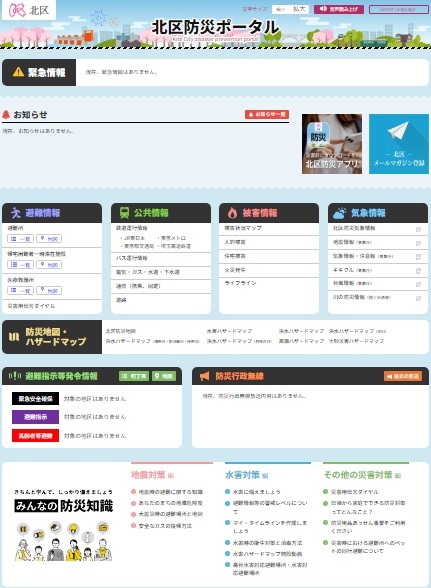Open the 住宅被害 link

point(235,256)
